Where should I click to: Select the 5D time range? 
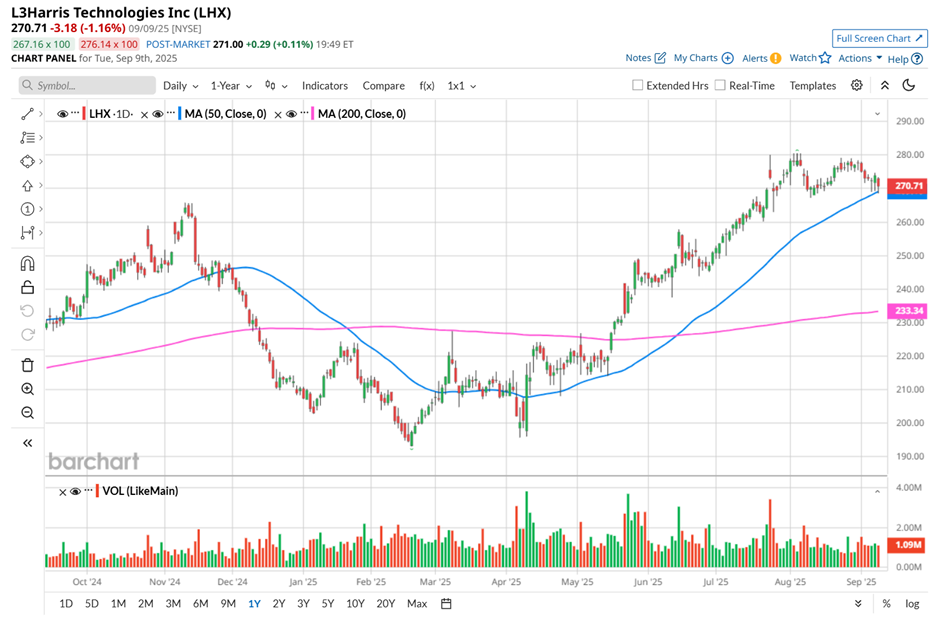pyautogui.click(x=91, y=603)
